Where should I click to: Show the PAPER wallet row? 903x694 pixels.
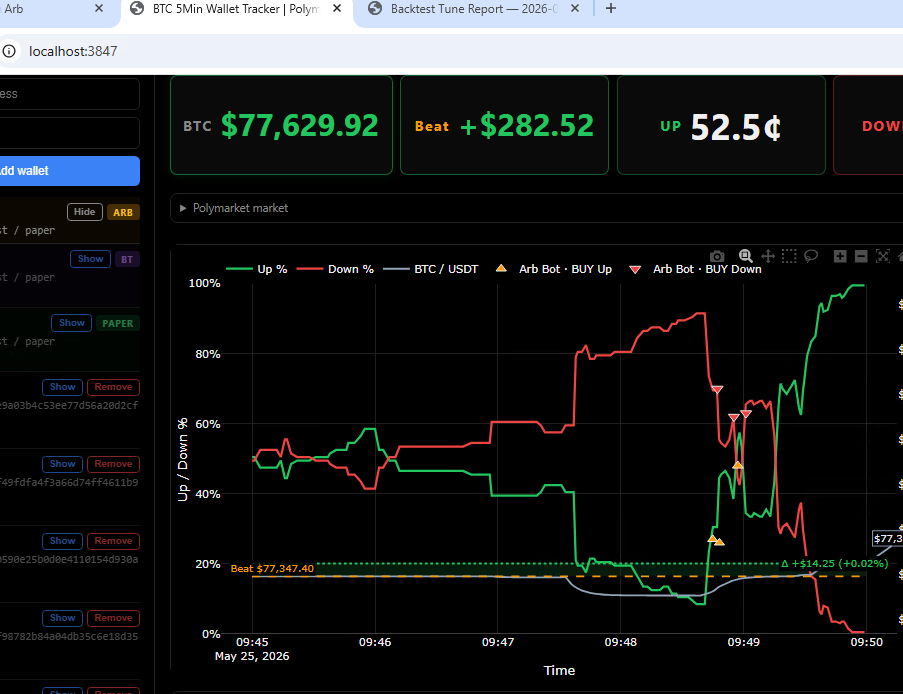click(71, 323)
